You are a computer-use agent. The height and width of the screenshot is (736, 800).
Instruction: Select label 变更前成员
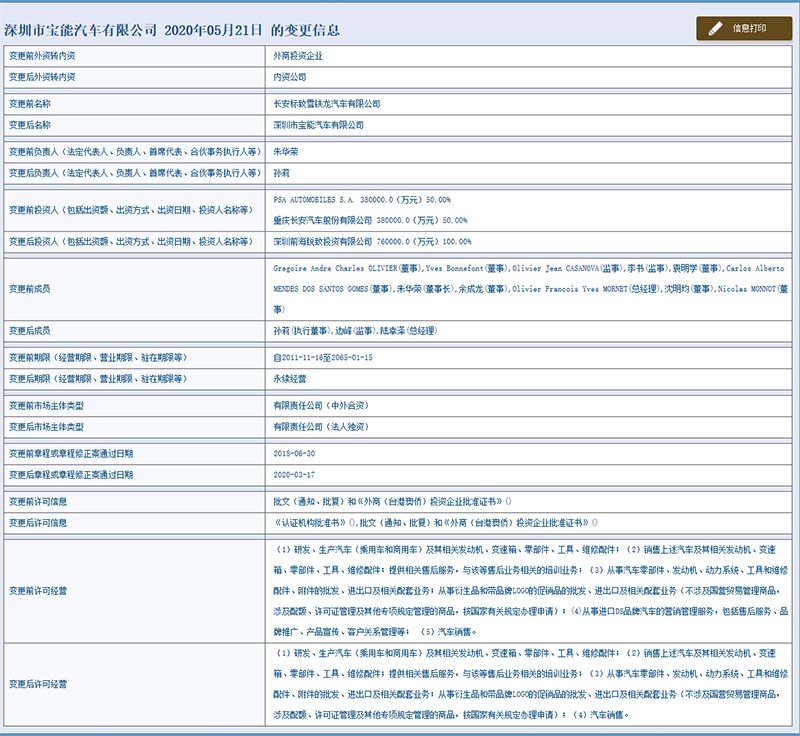pyautogui.click(x=30, y=289)
